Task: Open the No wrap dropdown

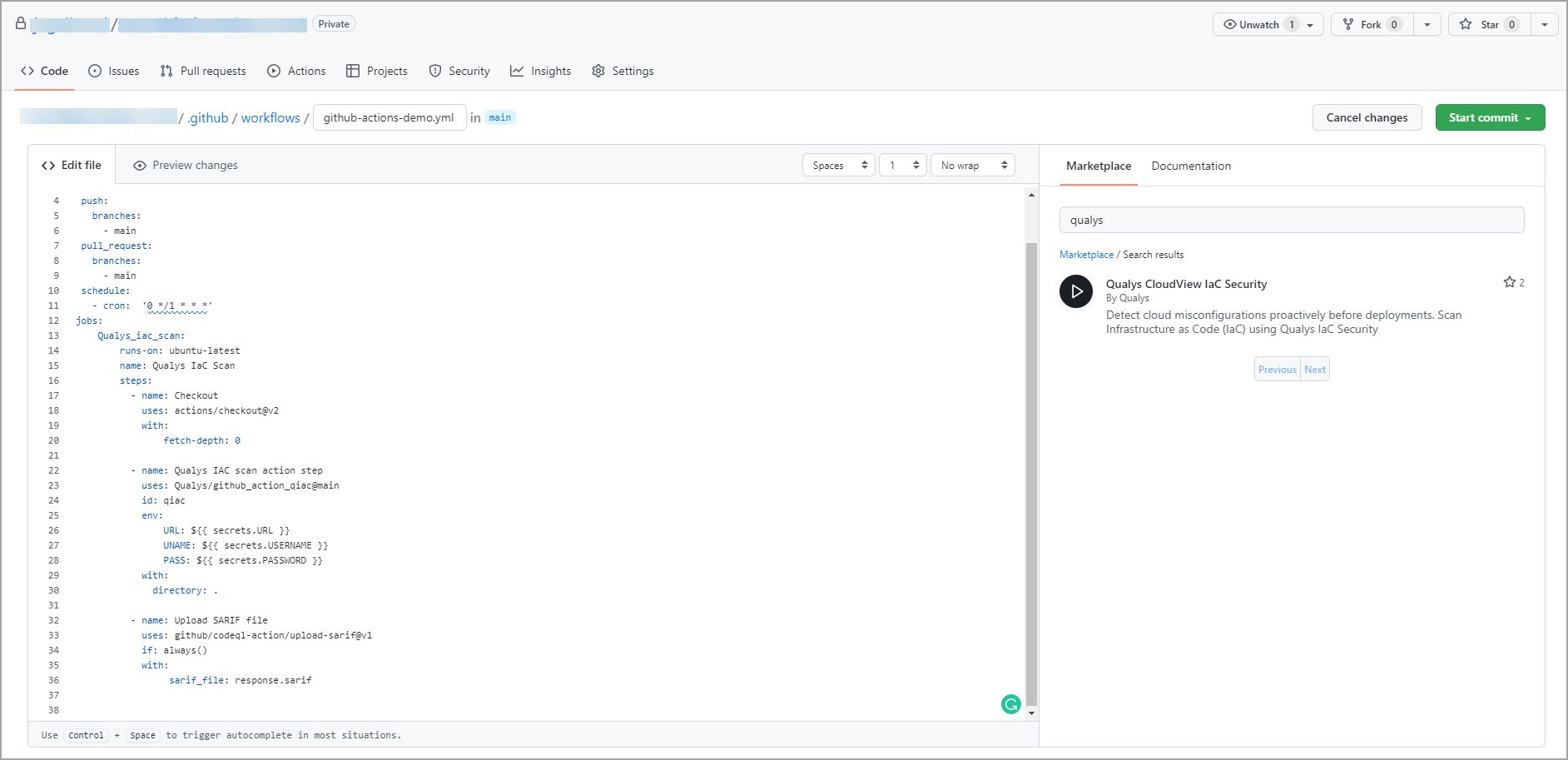Action: click(972, 165)
